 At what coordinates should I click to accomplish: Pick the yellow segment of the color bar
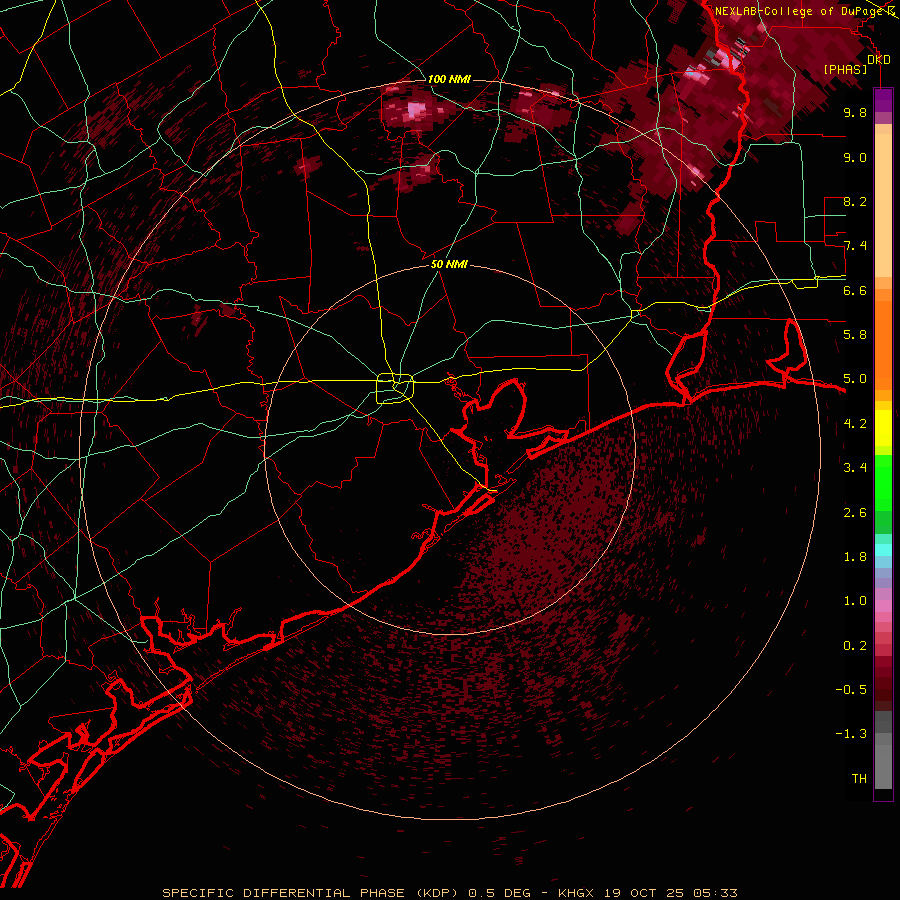(x=883, y=428)
